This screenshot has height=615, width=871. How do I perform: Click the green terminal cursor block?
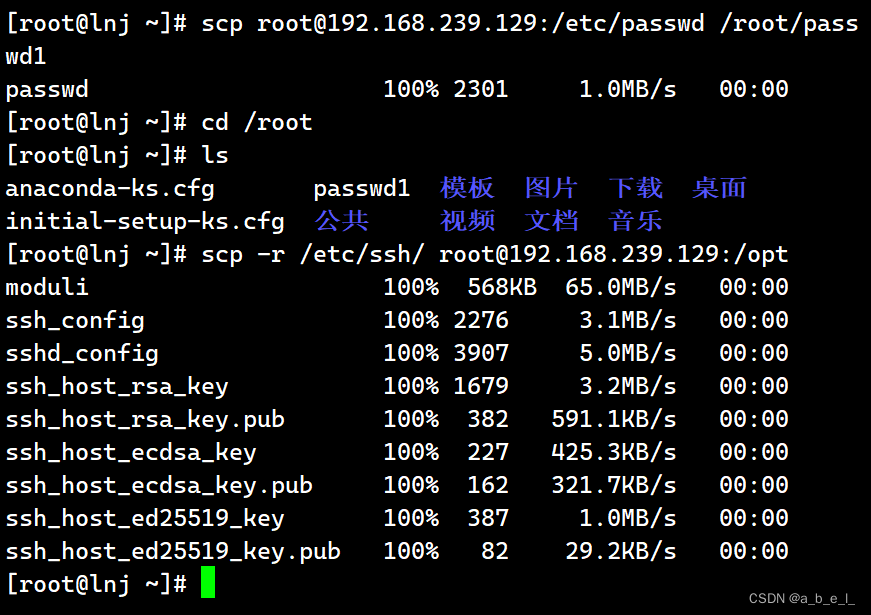tap(208, 582)
